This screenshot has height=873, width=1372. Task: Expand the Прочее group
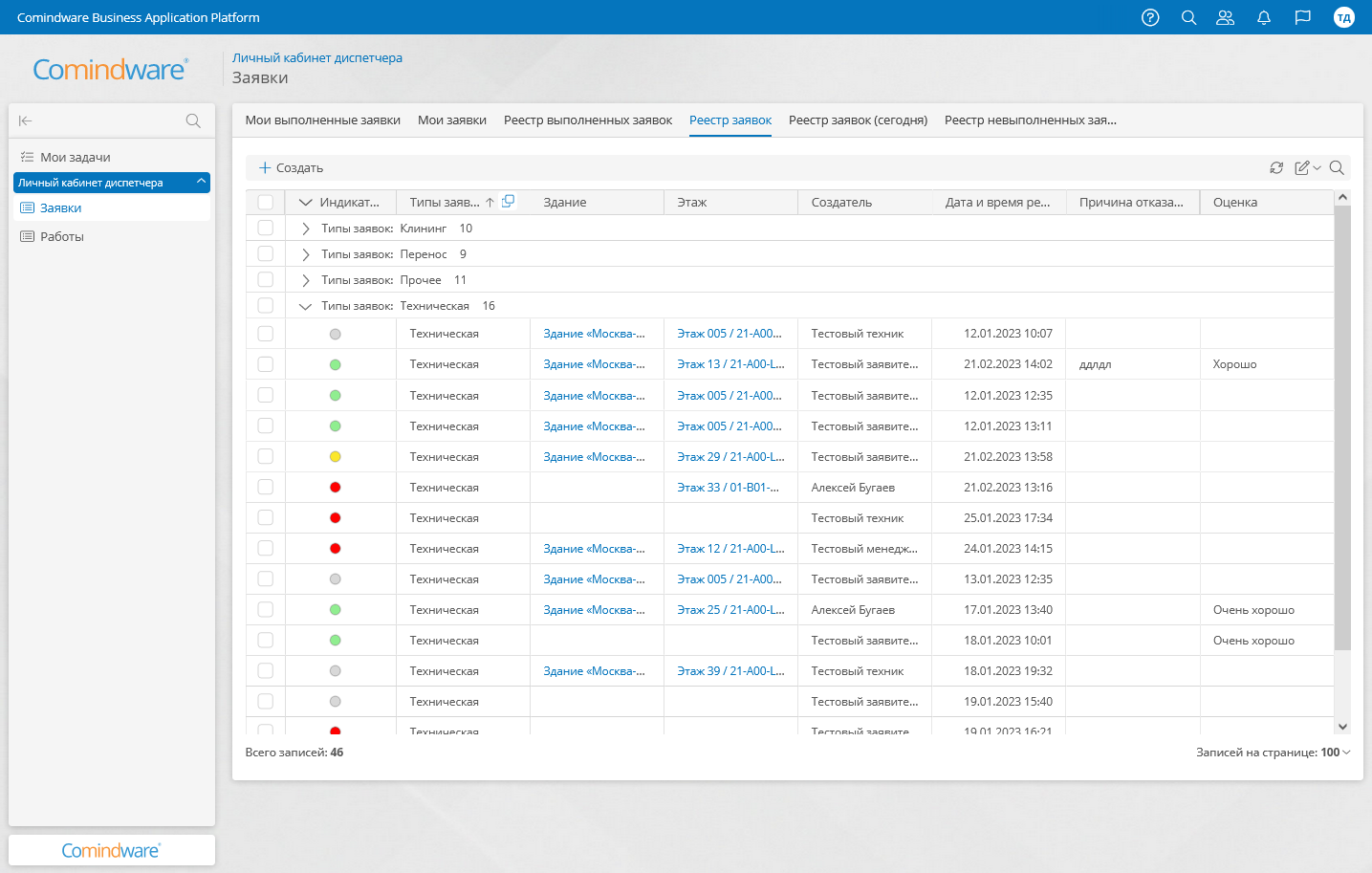305,280
